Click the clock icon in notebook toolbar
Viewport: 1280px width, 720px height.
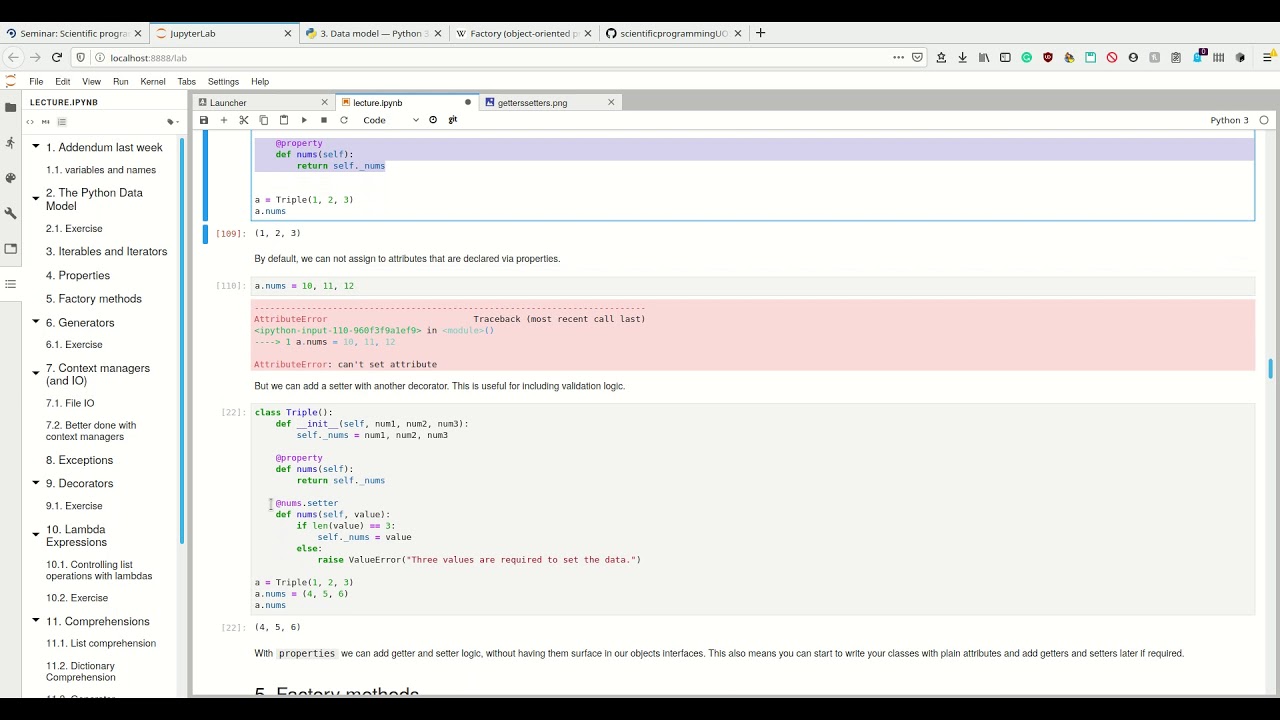tap(433, 120)
